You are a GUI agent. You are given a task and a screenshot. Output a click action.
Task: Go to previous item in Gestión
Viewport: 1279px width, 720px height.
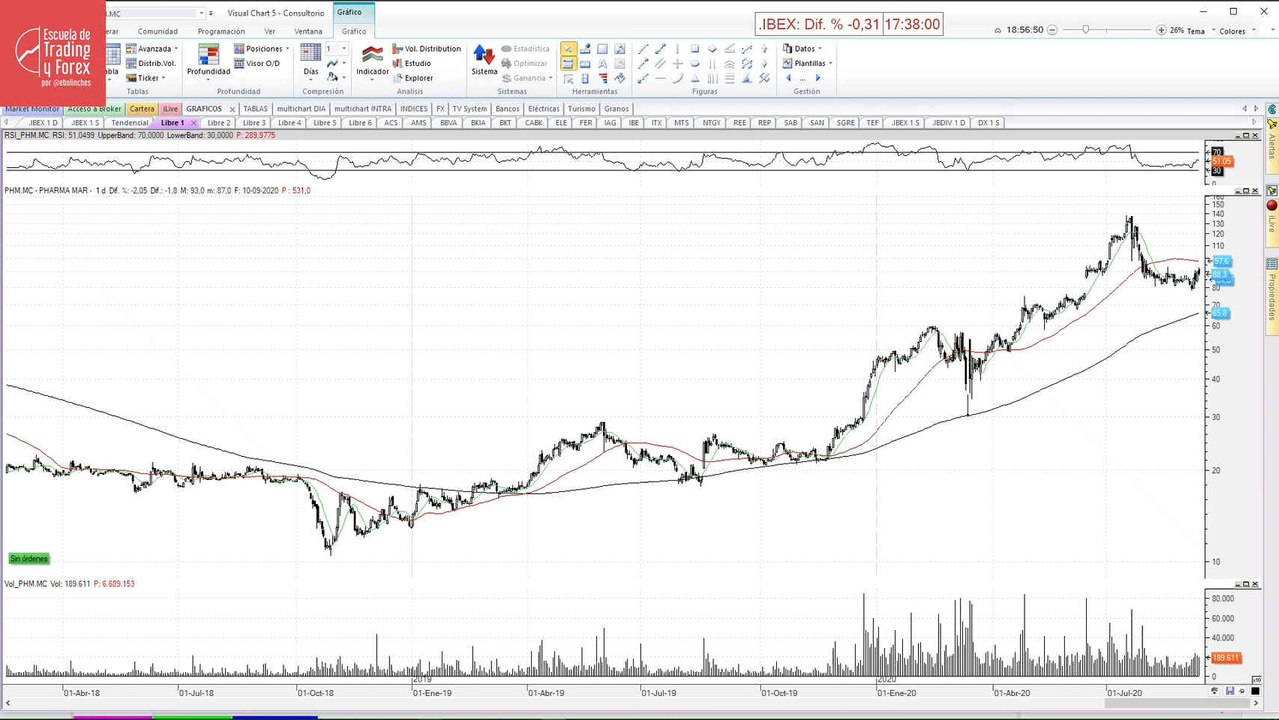click(788, 78)
